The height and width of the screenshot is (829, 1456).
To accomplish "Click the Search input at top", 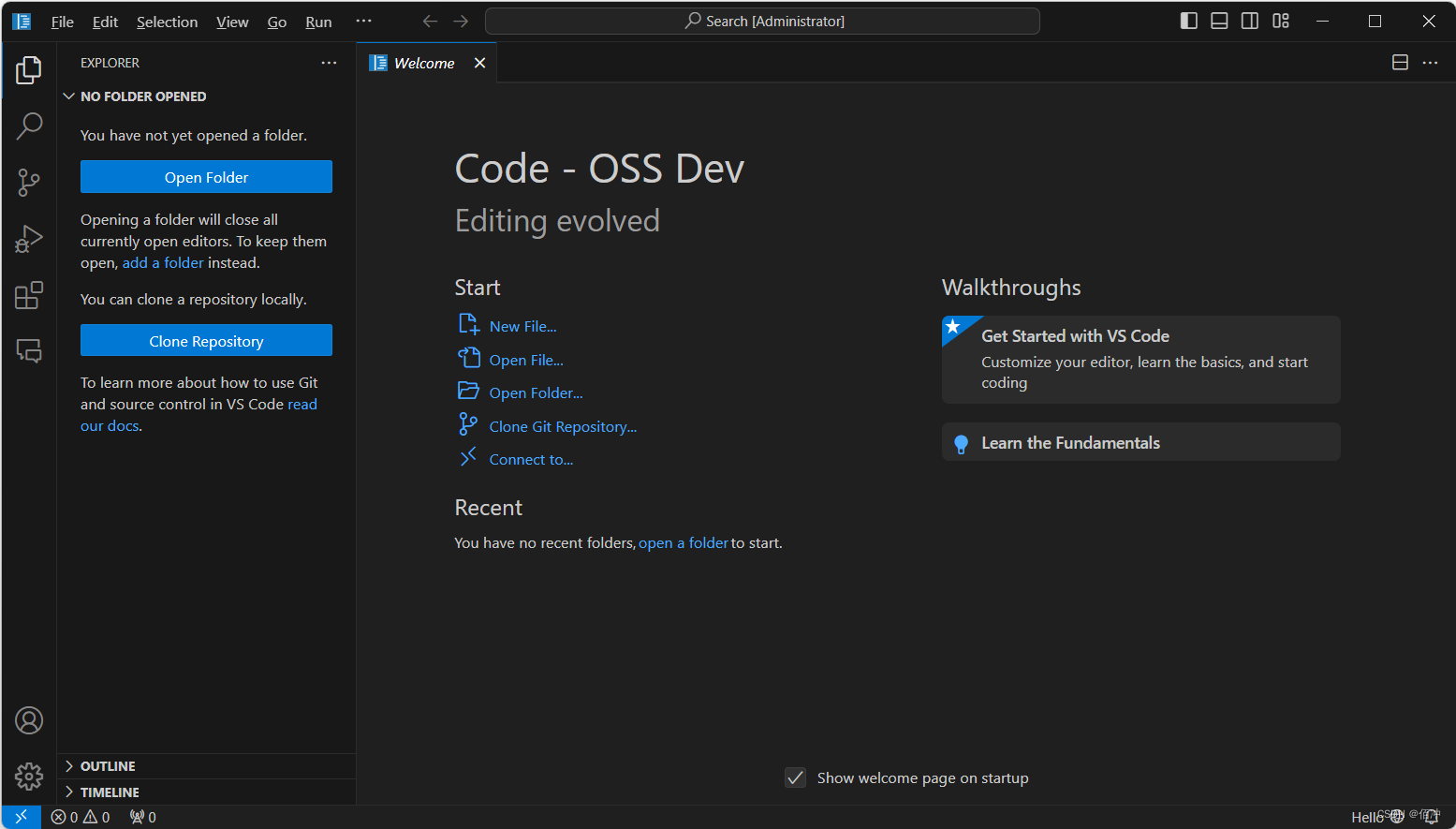I will pyautogui.click(x=762, y=21).
